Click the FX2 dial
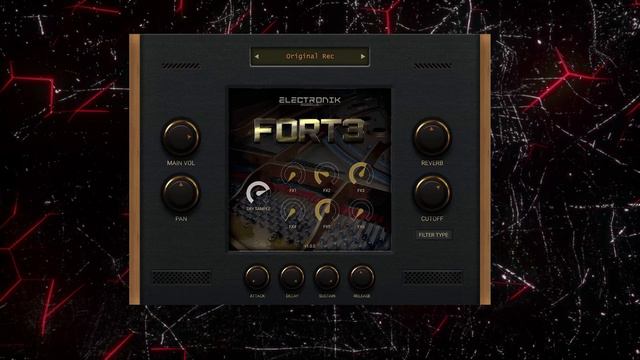Image resolution: width=640 pixels, height=360 pixels. 327,175
